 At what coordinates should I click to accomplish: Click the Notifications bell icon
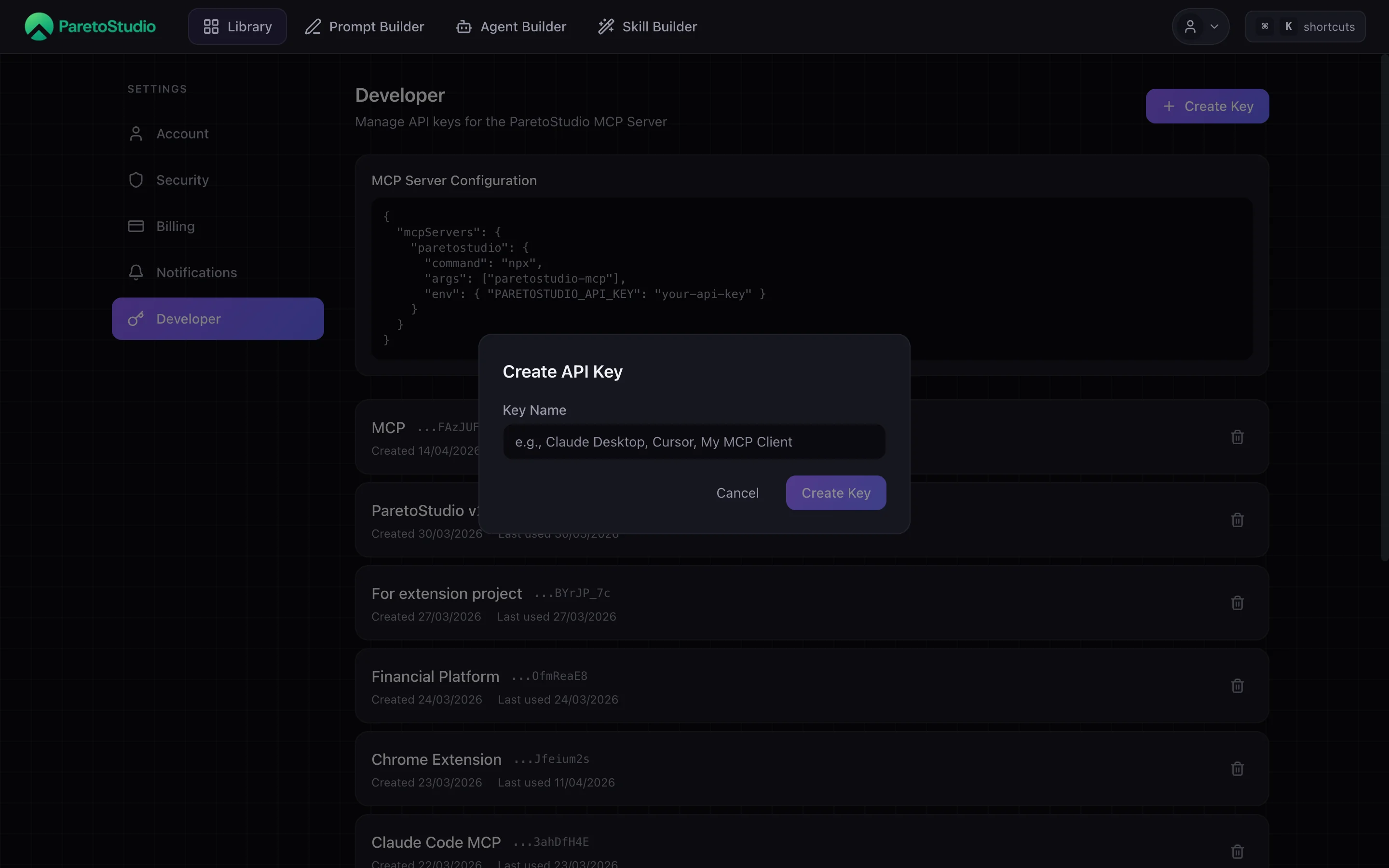(x=136, y=272)
